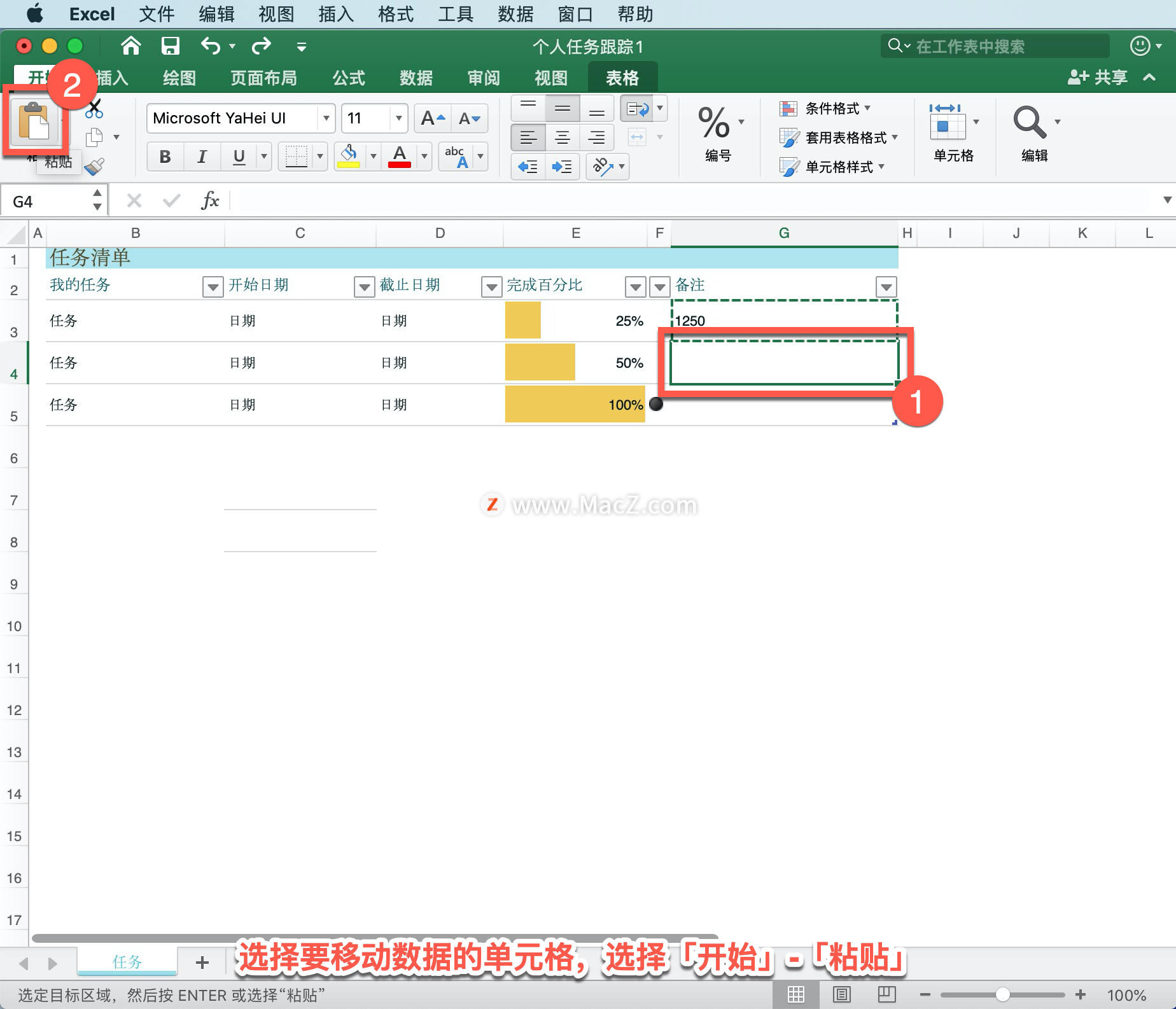Redo the last action
Image resolution: width=1176 pixels, height=1009 pixels.
[262, 46]
